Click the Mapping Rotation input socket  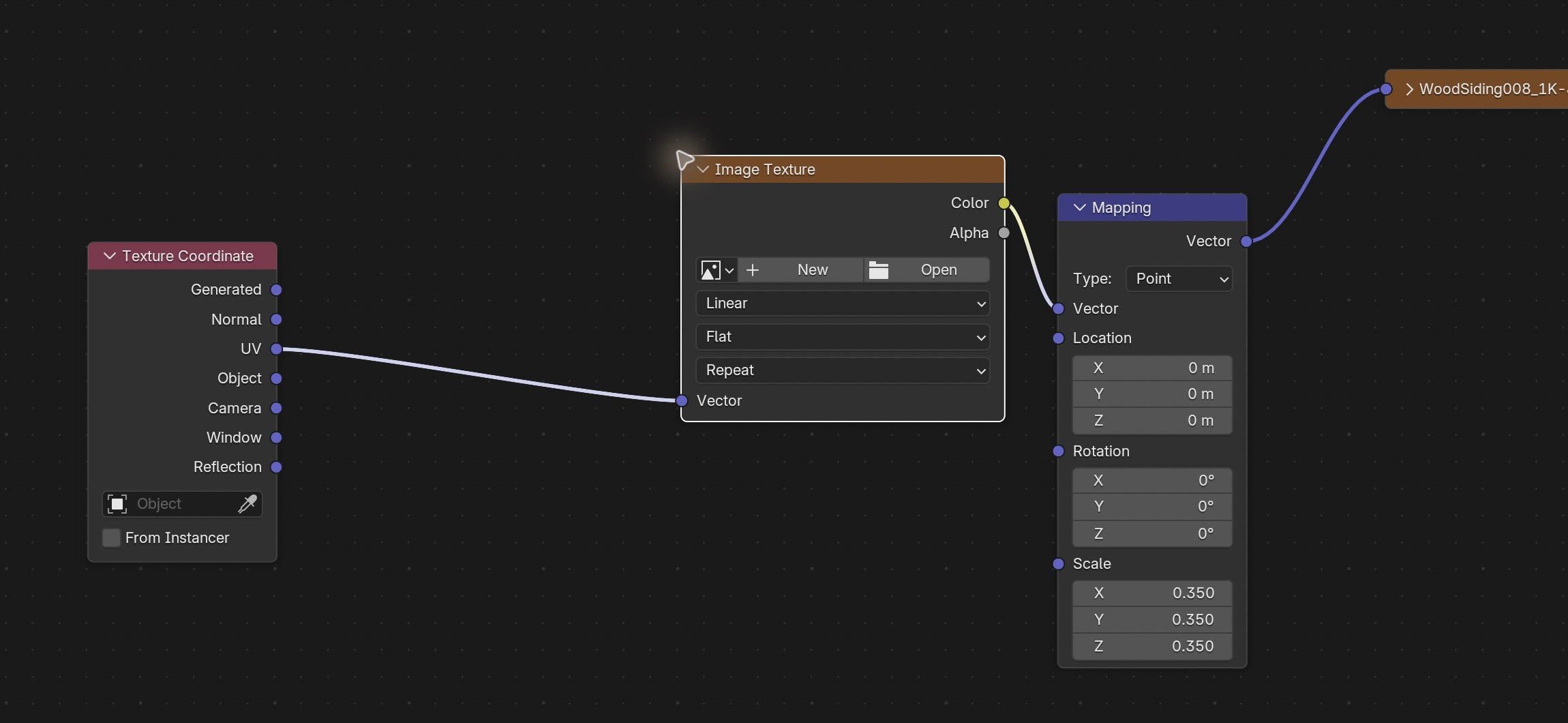[x=1059, y=452]
